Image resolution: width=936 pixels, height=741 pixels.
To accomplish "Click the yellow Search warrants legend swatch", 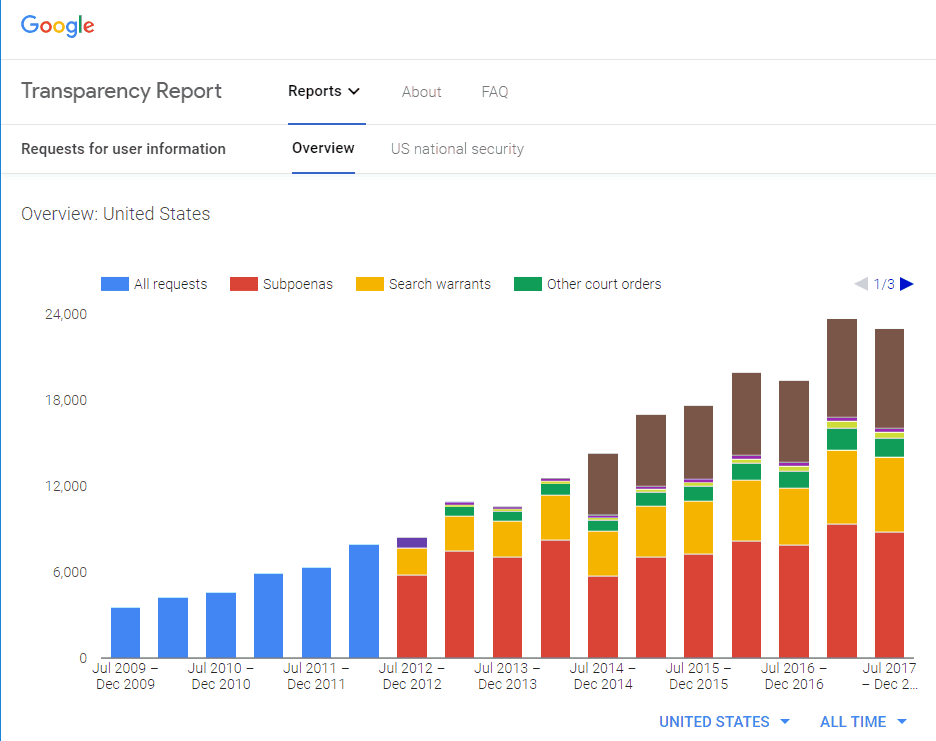I will click(370, 284).
